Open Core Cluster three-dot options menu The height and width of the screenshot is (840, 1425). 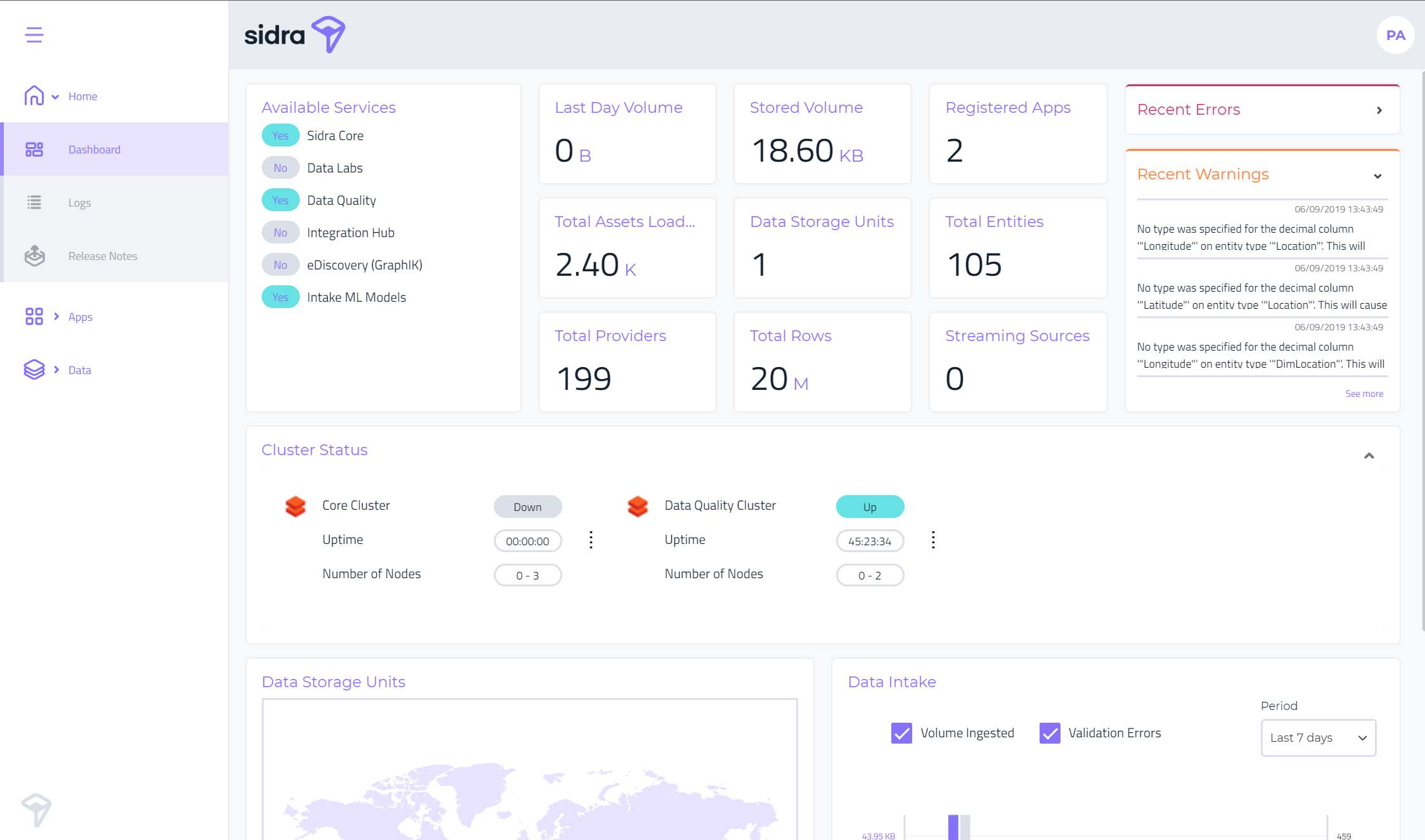tap(591, 540)
